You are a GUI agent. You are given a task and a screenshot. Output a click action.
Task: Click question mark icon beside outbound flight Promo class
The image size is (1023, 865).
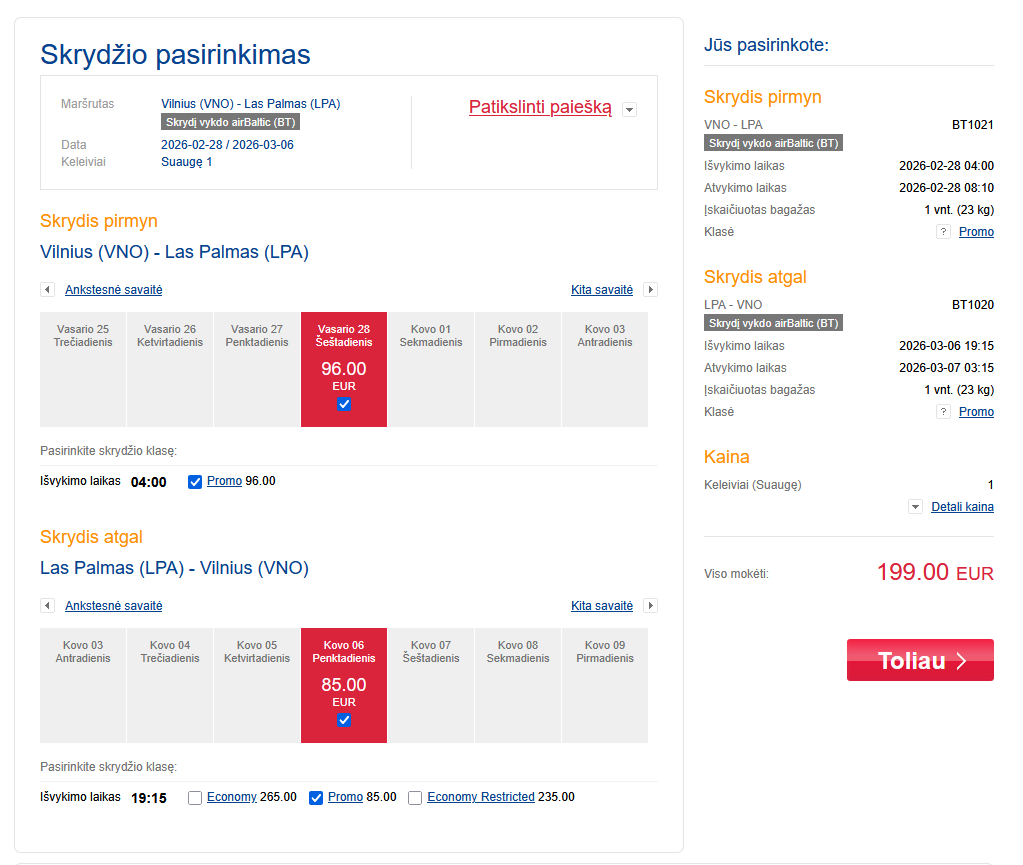pos(942,232)
